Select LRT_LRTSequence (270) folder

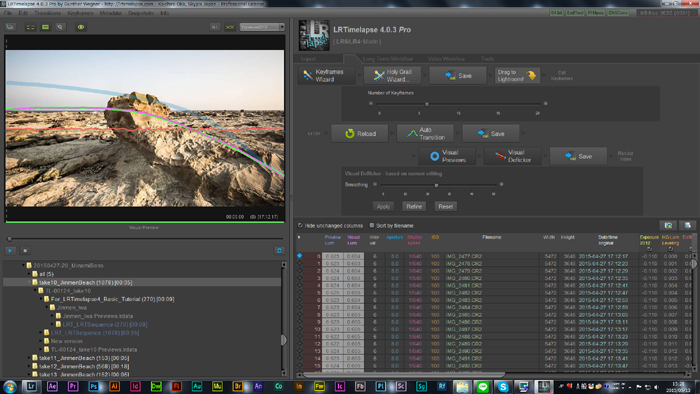[x=104, y=324]
